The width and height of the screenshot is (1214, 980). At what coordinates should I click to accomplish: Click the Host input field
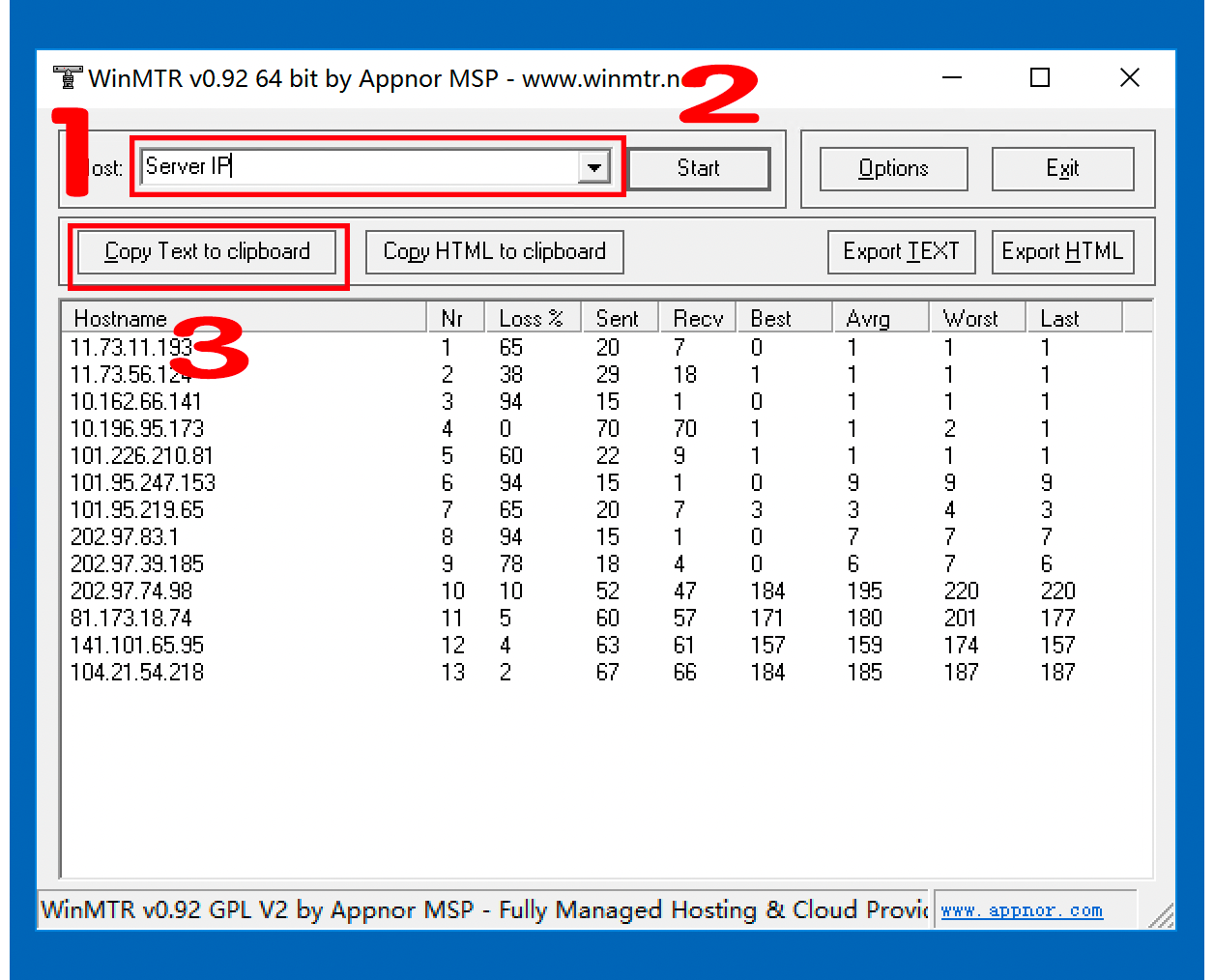358,167
